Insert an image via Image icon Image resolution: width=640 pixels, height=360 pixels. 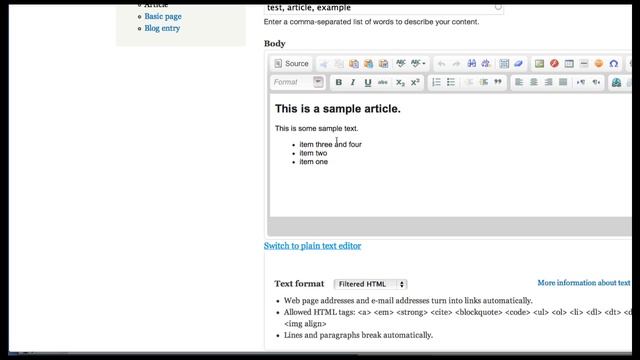point(539,64)
